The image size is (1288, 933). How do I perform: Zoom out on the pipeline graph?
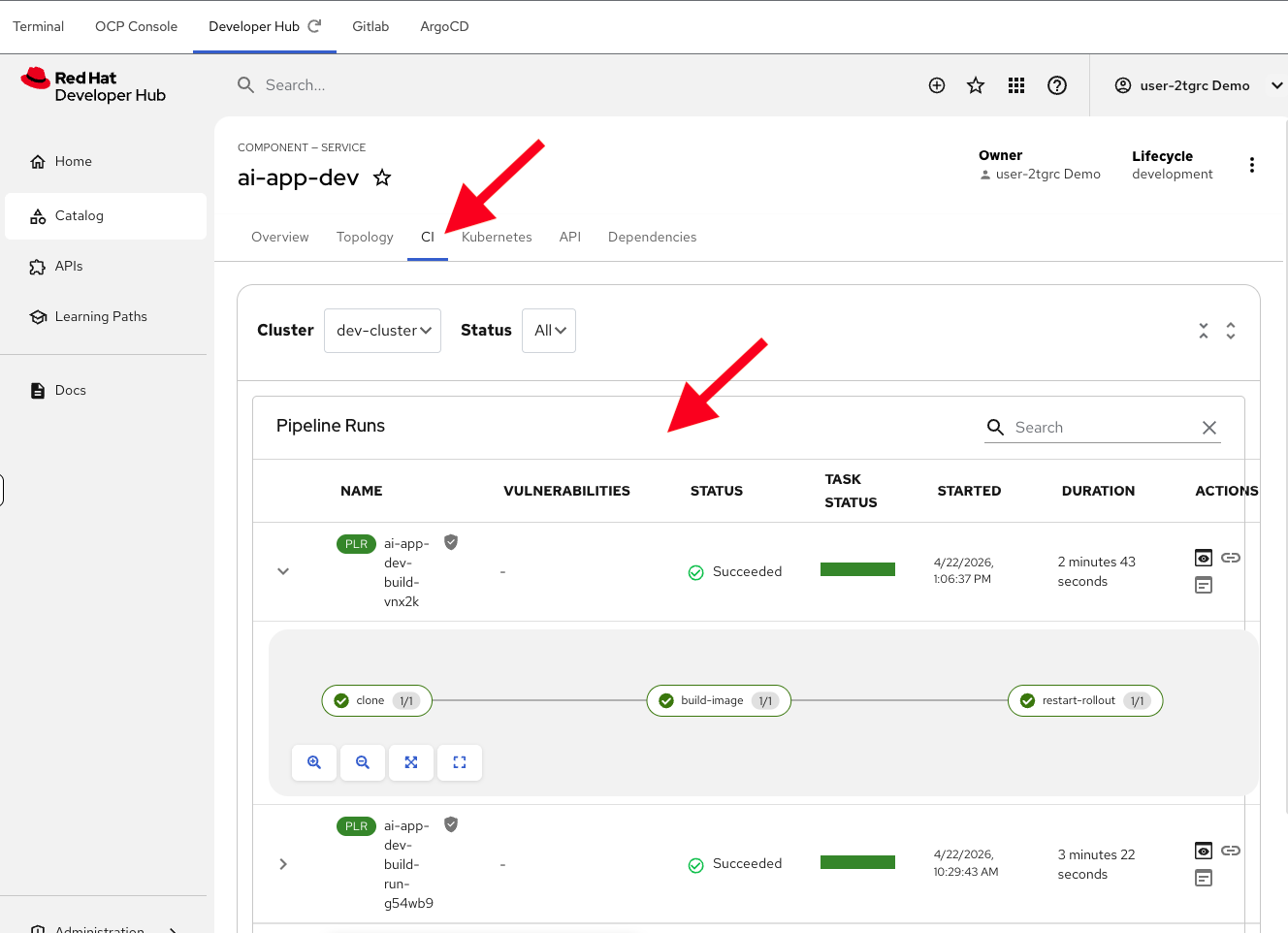click(363, 762)
